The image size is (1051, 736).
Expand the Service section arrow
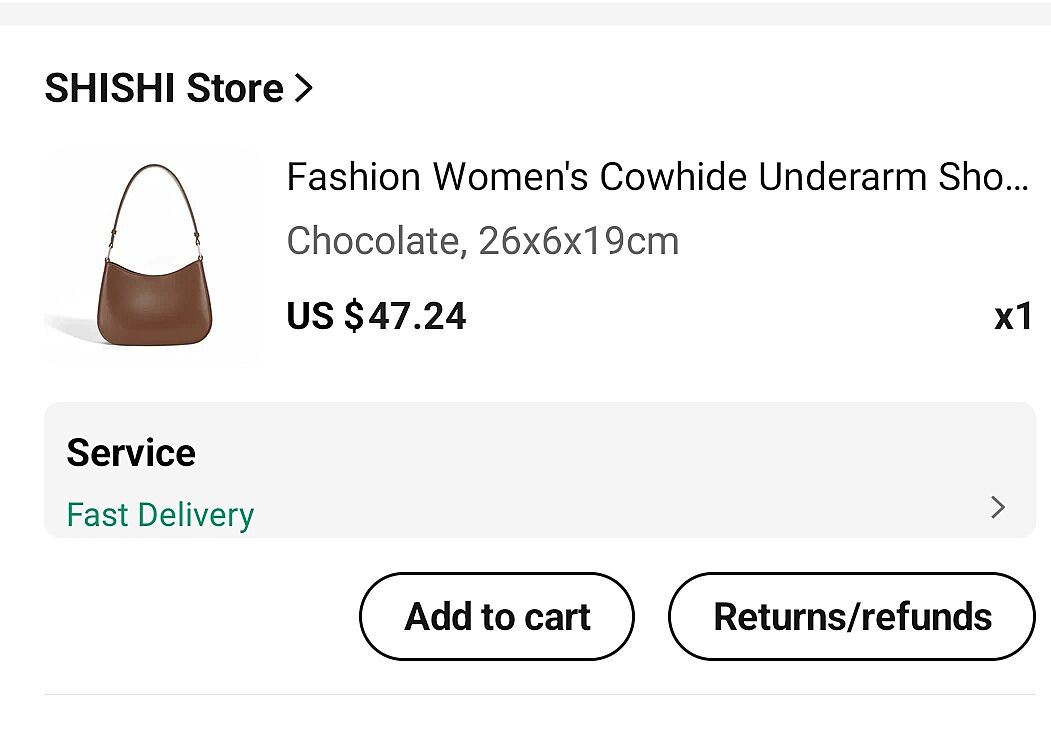click(997, 508)
